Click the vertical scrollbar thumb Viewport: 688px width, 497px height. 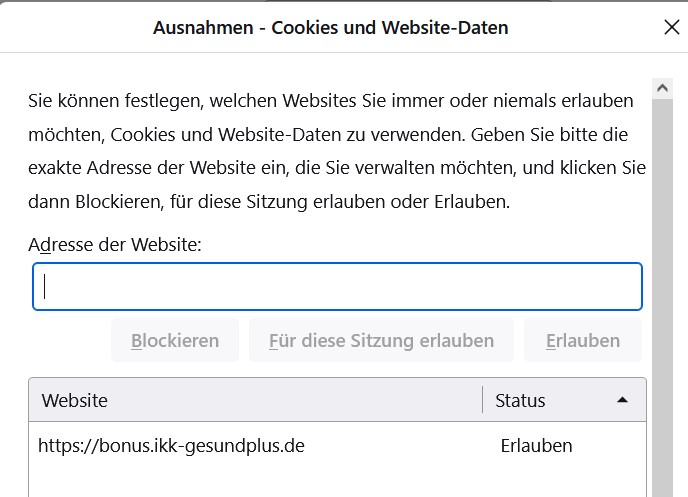661,300
